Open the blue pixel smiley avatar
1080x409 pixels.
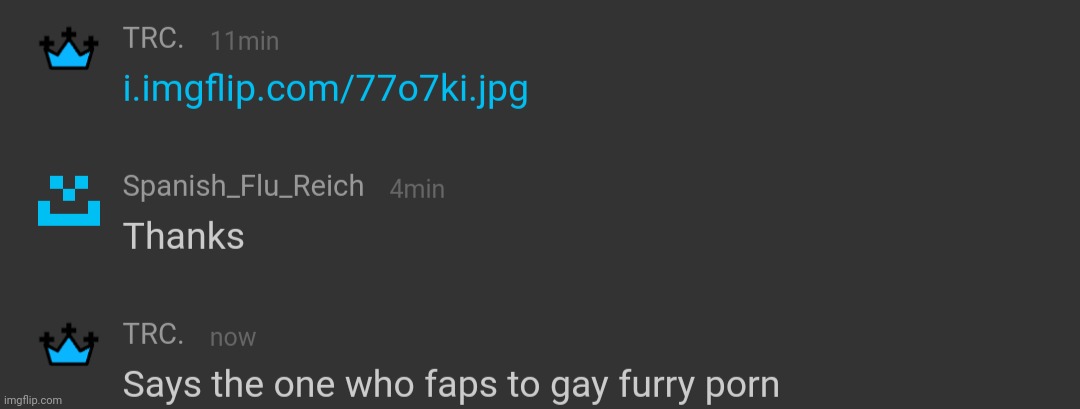click(x=69, y=200)
